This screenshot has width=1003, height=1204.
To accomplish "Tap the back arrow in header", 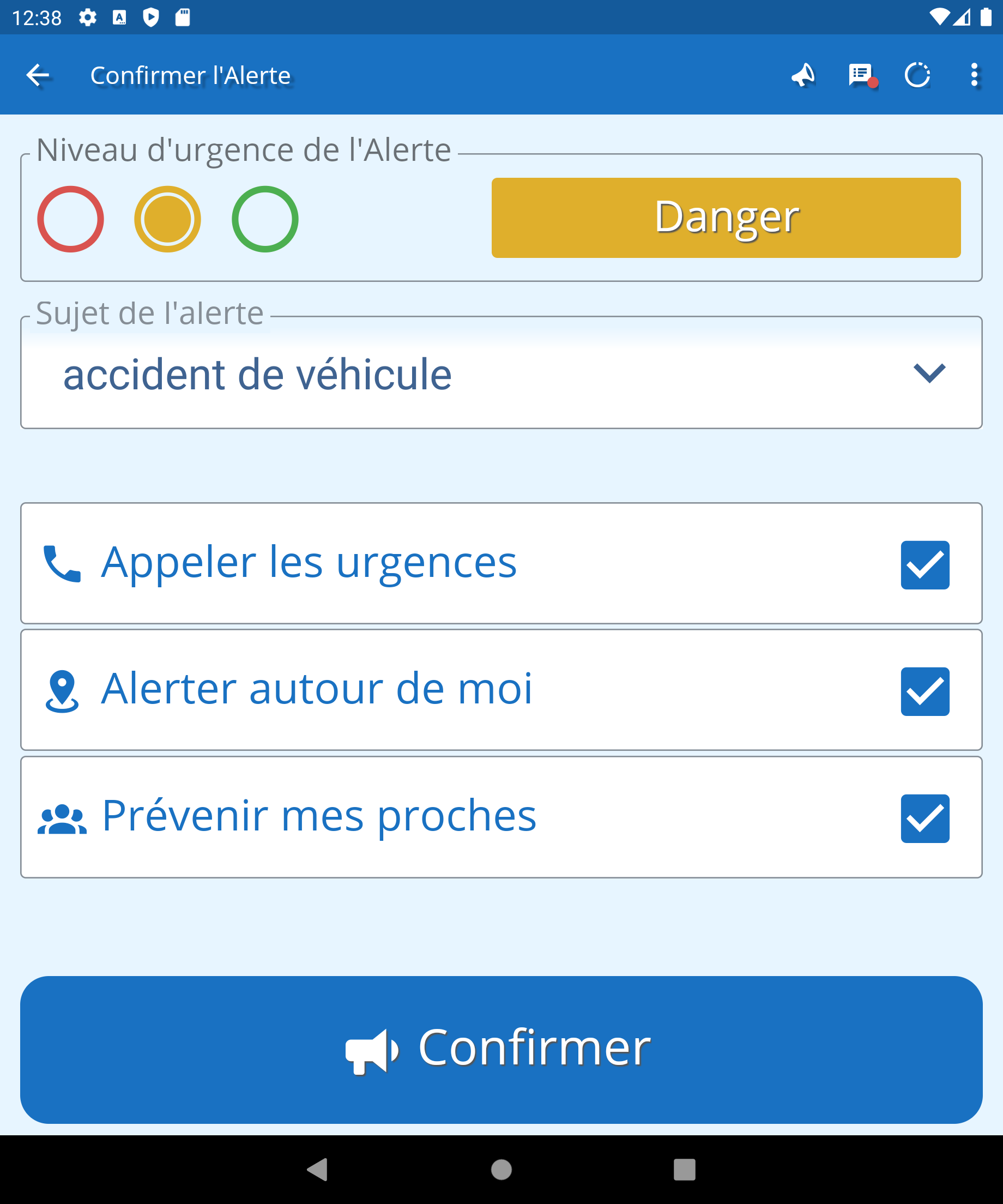I will pyautogui.click(x=38, y=75).
